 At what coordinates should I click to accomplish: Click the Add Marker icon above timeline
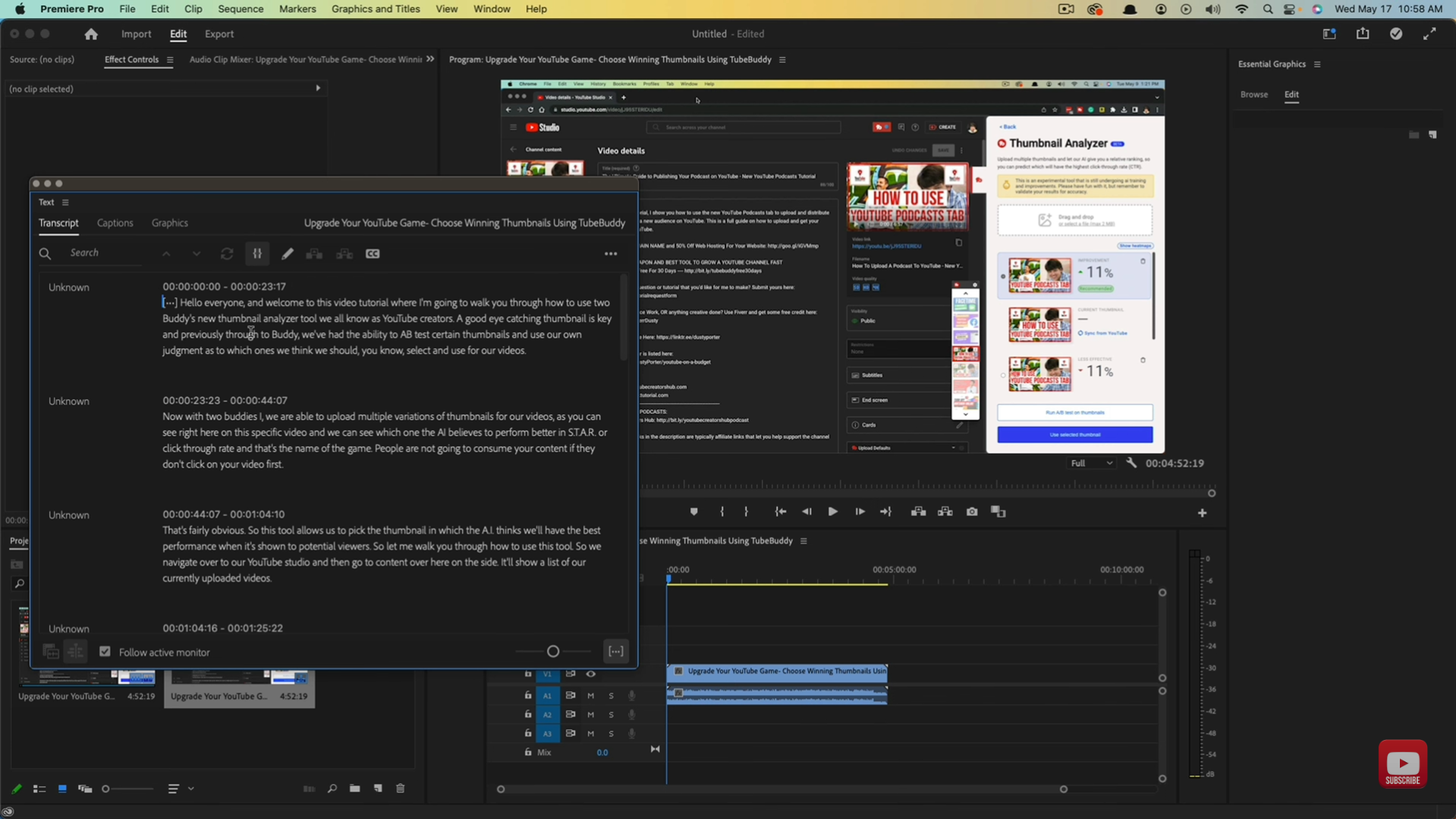tap(693, 512)
